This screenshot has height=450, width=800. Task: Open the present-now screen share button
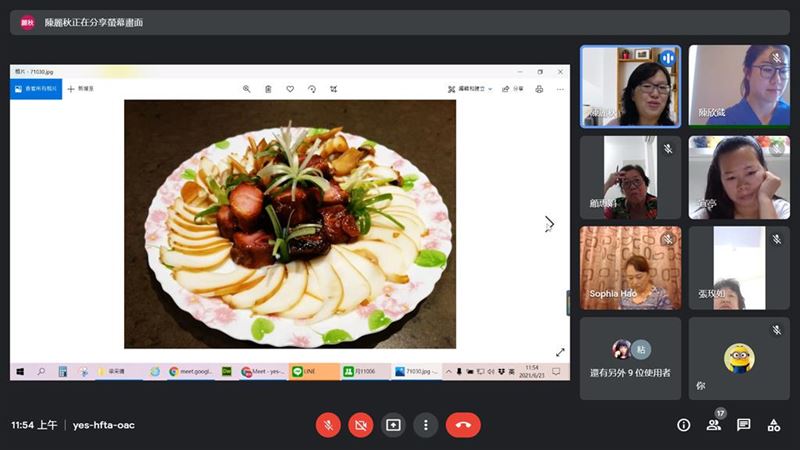[393, 425]
